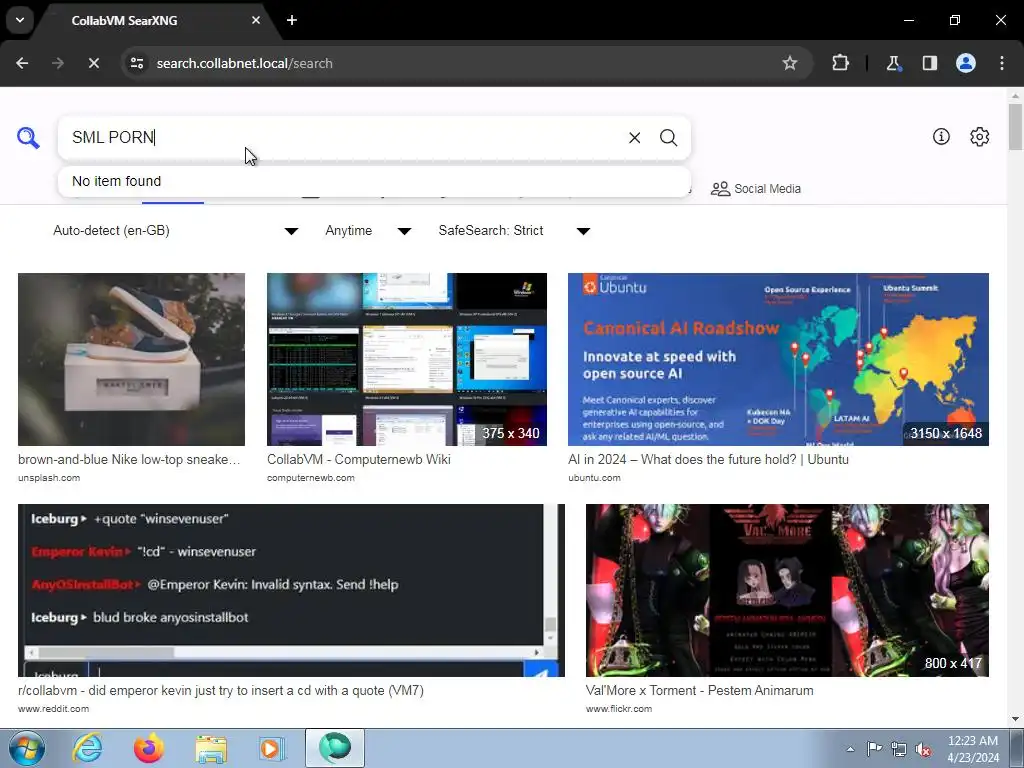The height and width of the screenshot is (768, 1024).
Task: Open the Auto-detect language dropdown
Action: tap(175, 231)
